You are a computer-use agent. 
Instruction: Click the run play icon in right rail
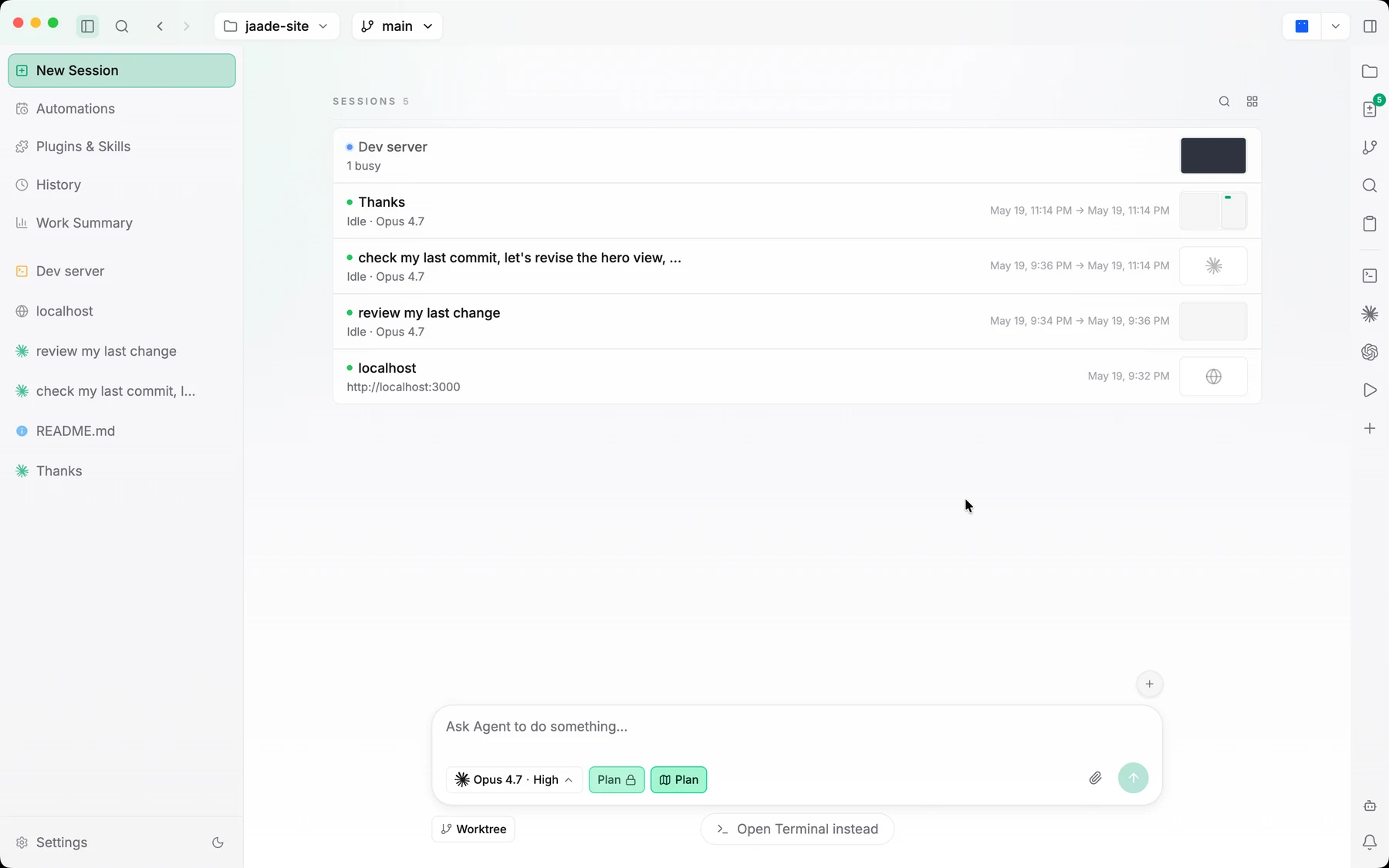tap(1370, 390)
